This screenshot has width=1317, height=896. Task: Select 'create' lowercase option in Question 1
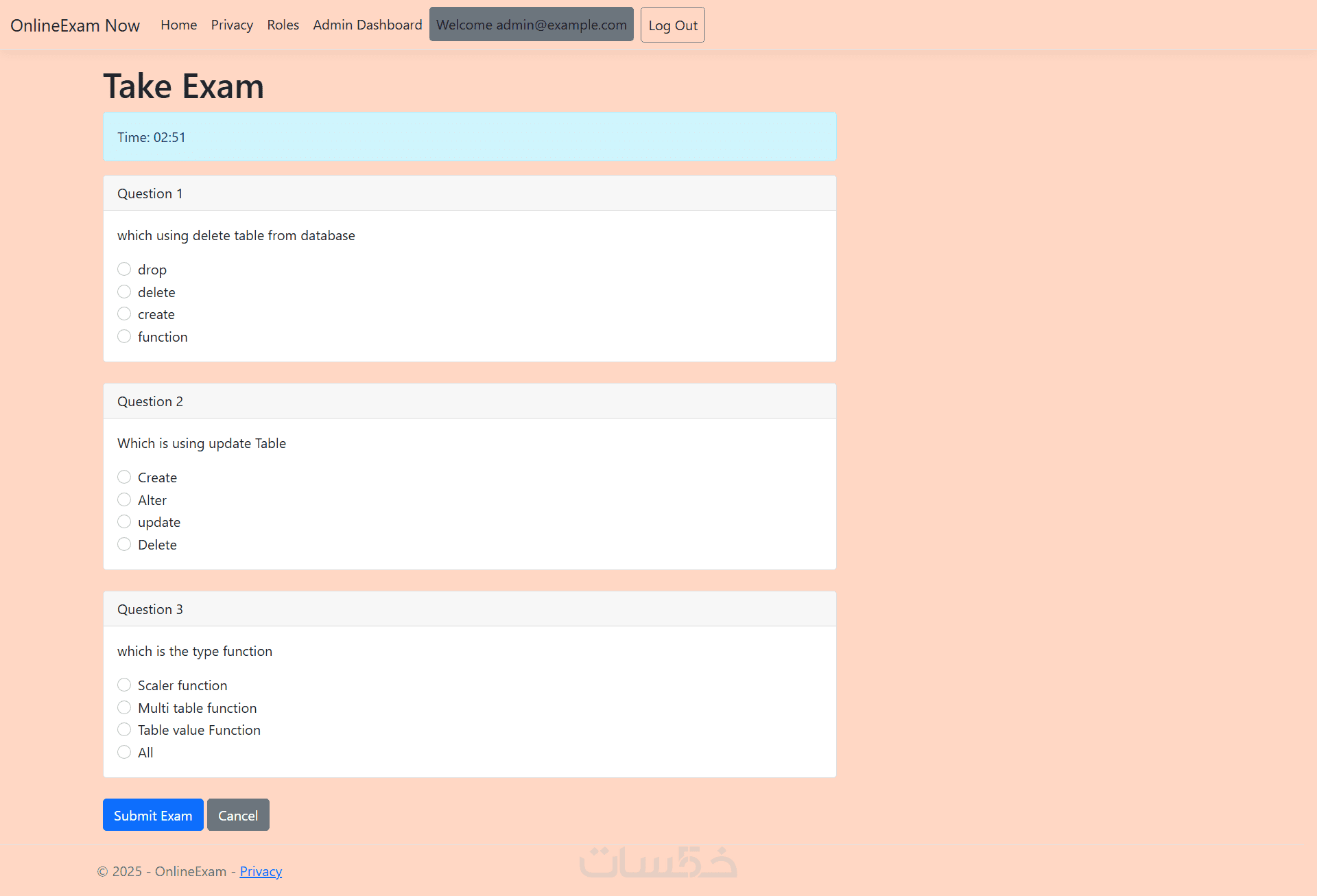click(x=124, y=314)
